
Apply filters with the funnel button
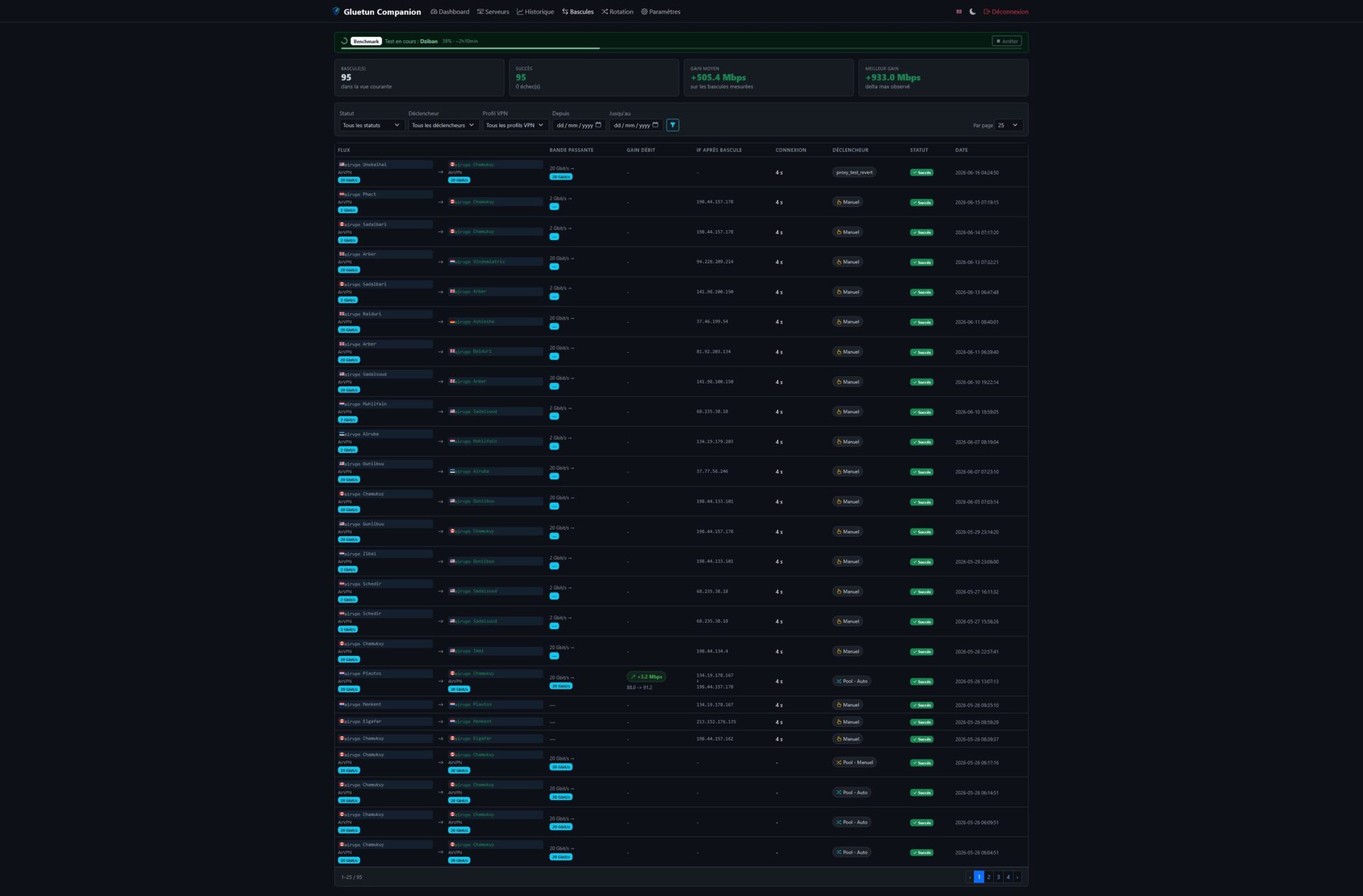(673, 125)
